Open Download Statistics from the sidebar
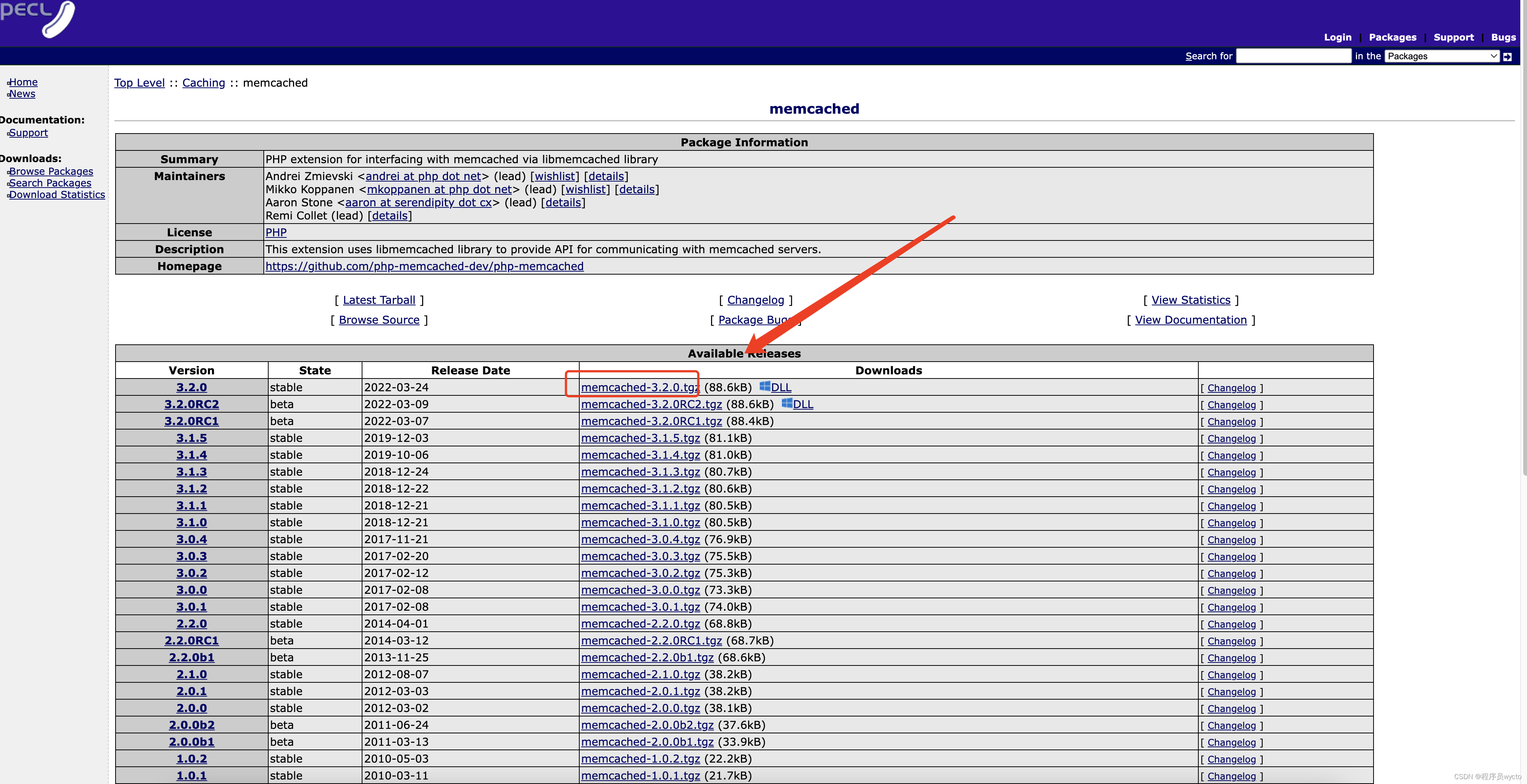This screenshot has height=784, width=1527. 57,194
